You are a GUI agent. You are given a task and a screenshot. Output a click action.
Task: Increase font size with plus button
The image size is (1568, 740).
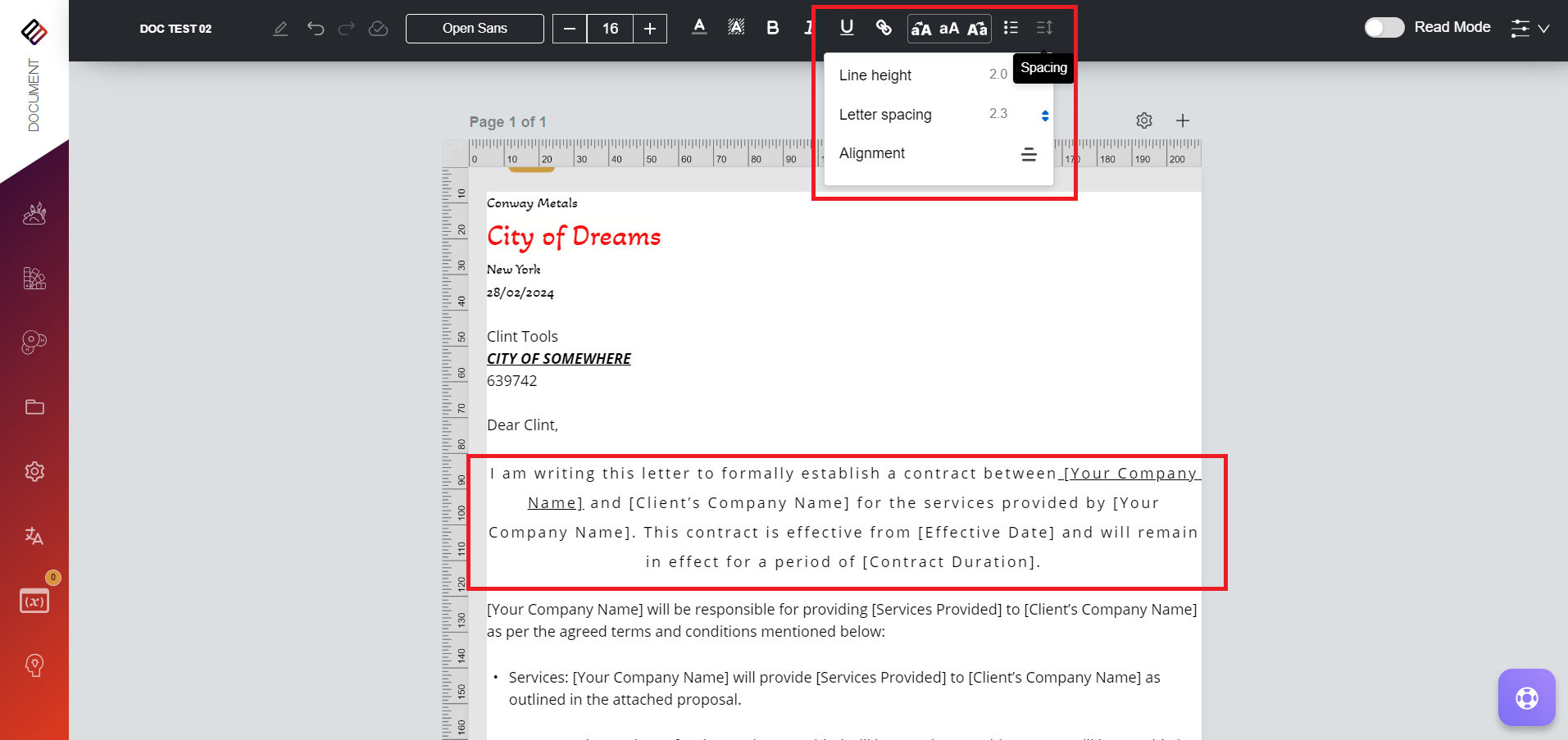coord(650,29)
